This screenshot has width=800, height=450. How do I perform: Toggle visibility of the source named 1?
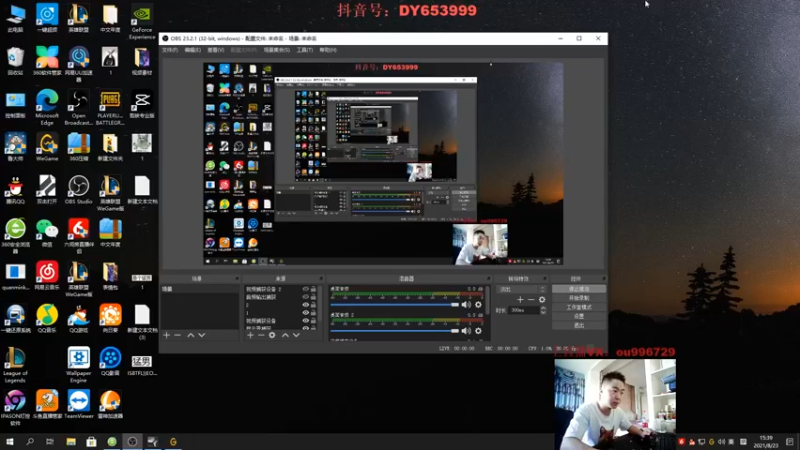(x=306, y=313)
